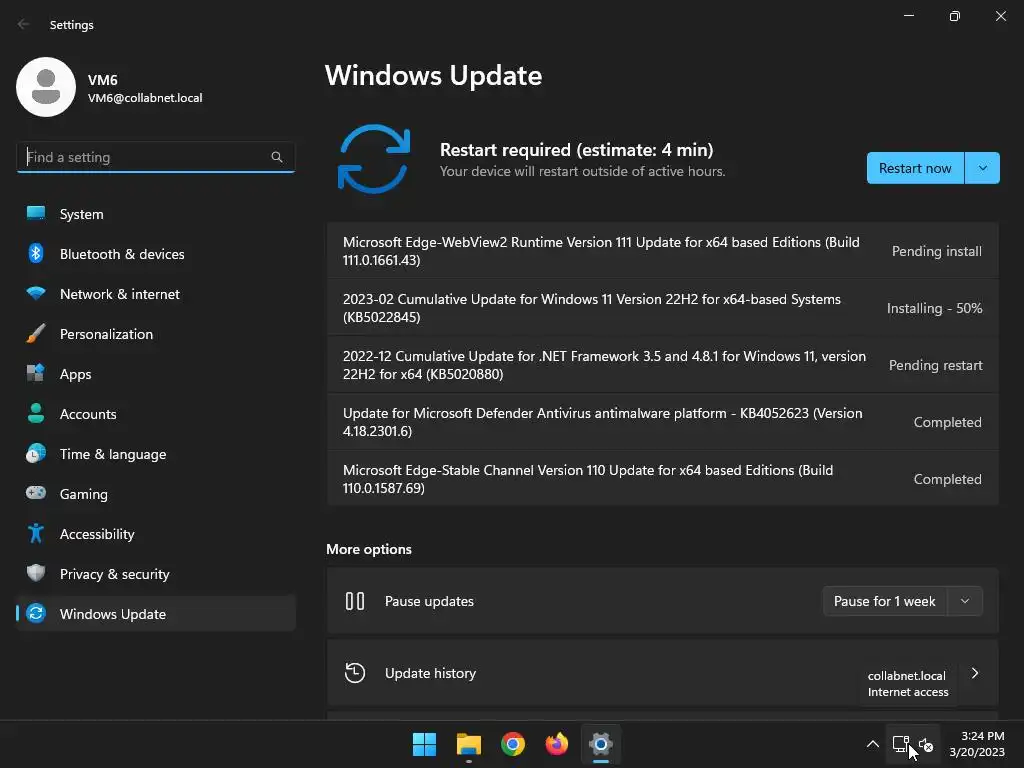The width and height of the screenshot is (1024, 768).
Task: Click the Windows Update page title
Action: pyautogui.click(x=434, y=75)
